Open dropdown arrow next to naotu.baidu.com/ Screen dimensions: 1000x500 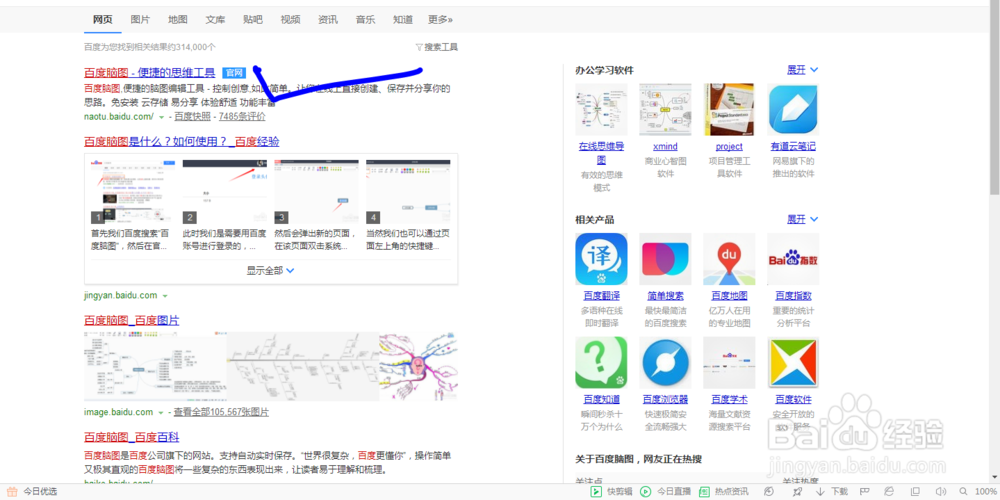[x=161, y=117]
